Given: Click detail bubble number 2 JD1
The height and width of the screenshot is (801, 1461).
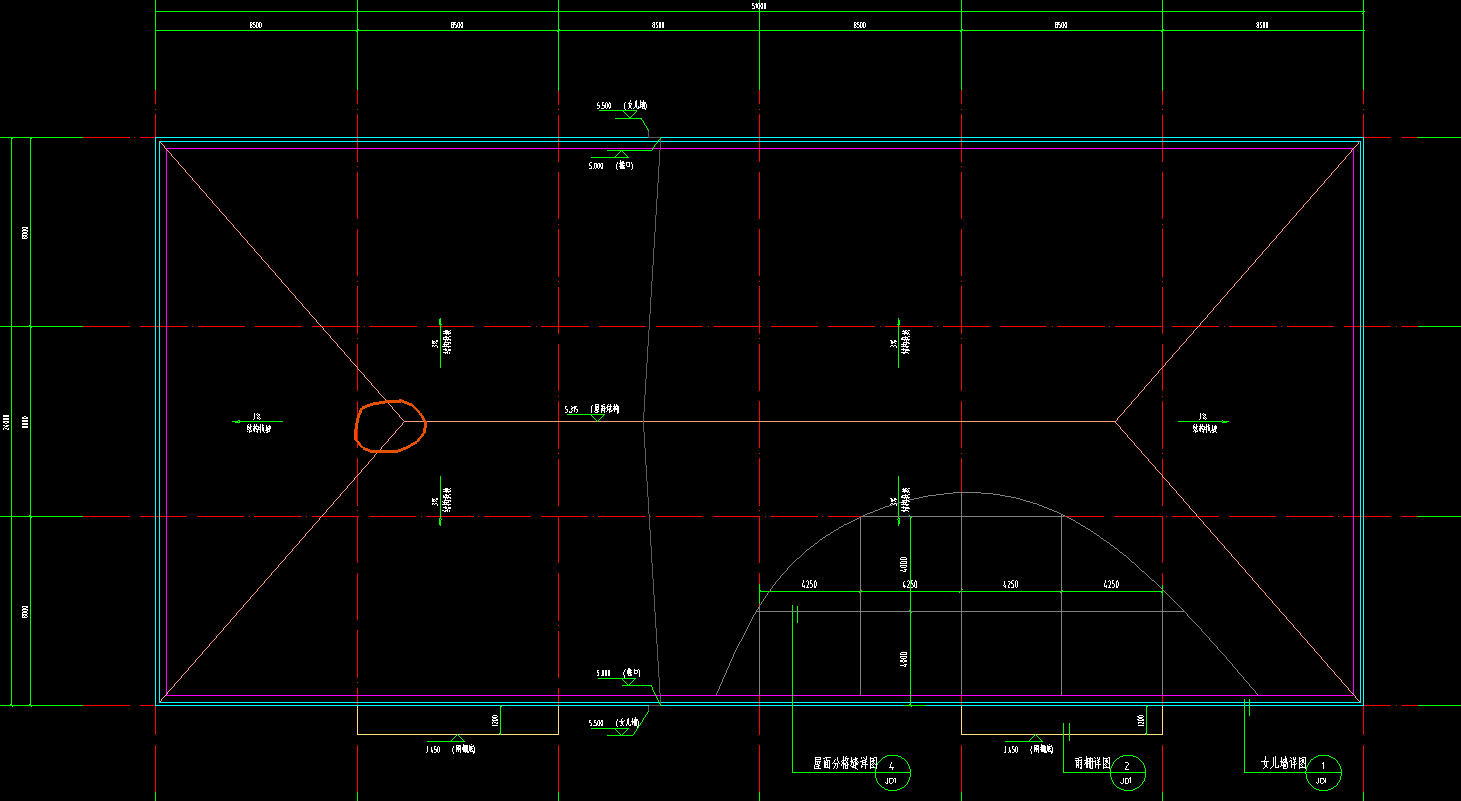Looking at the screenshot, I should pyautogui.click(x=1127, y=772).
